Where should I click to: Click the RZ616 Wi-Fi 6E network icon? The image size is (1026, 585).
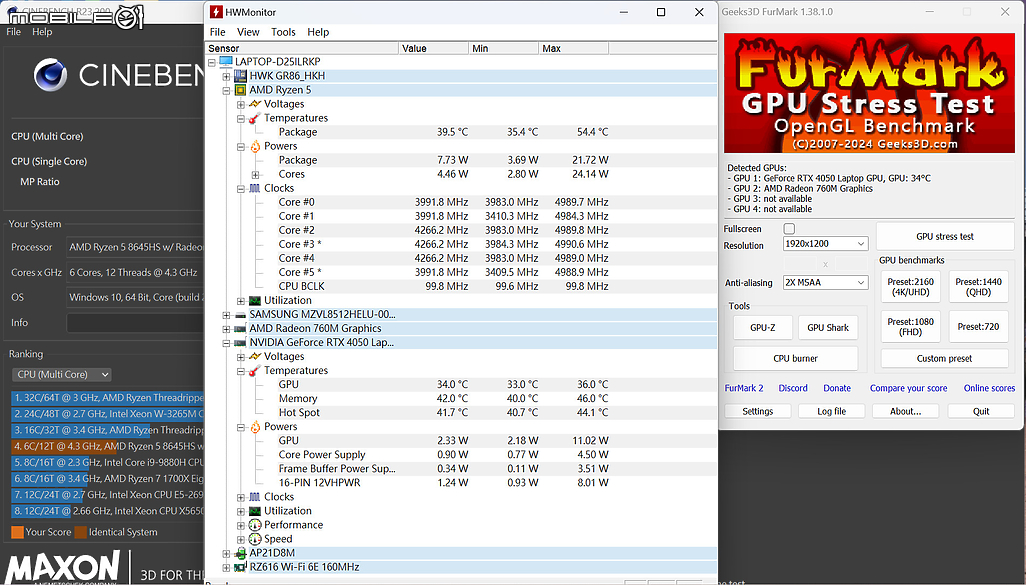coord(240,567)
